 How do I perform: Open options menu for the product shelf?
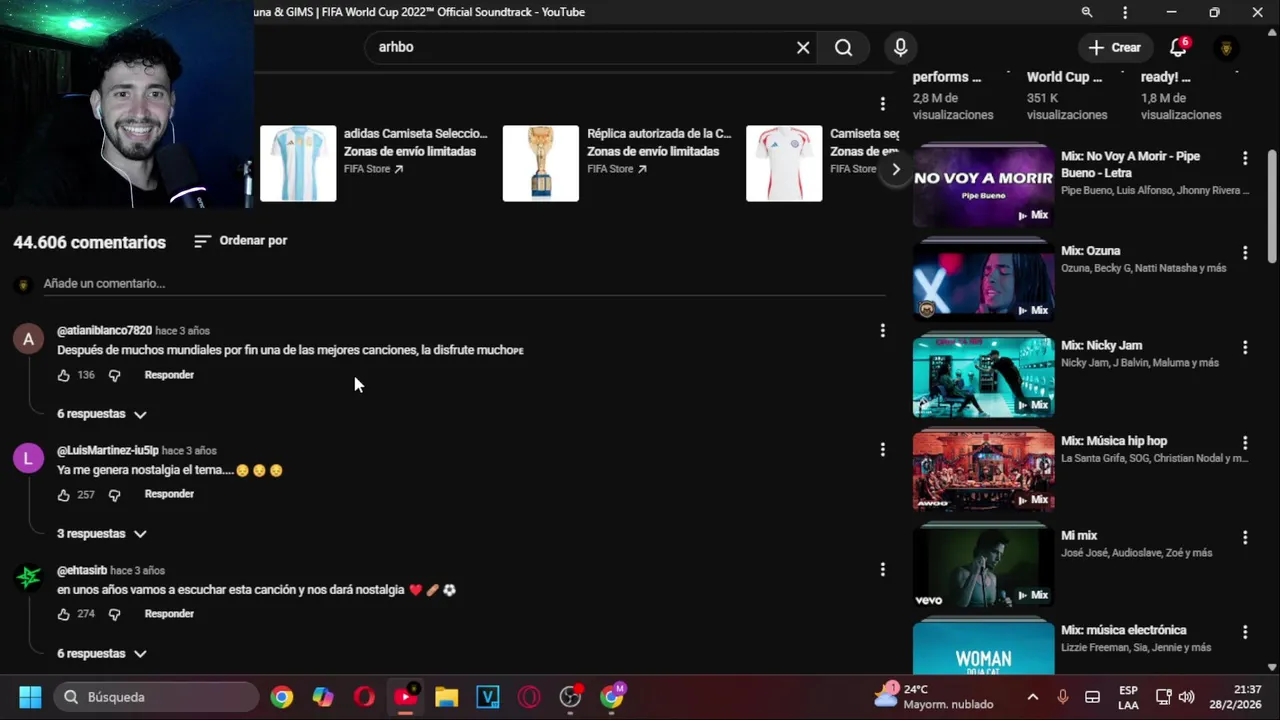tap(882, 104)
